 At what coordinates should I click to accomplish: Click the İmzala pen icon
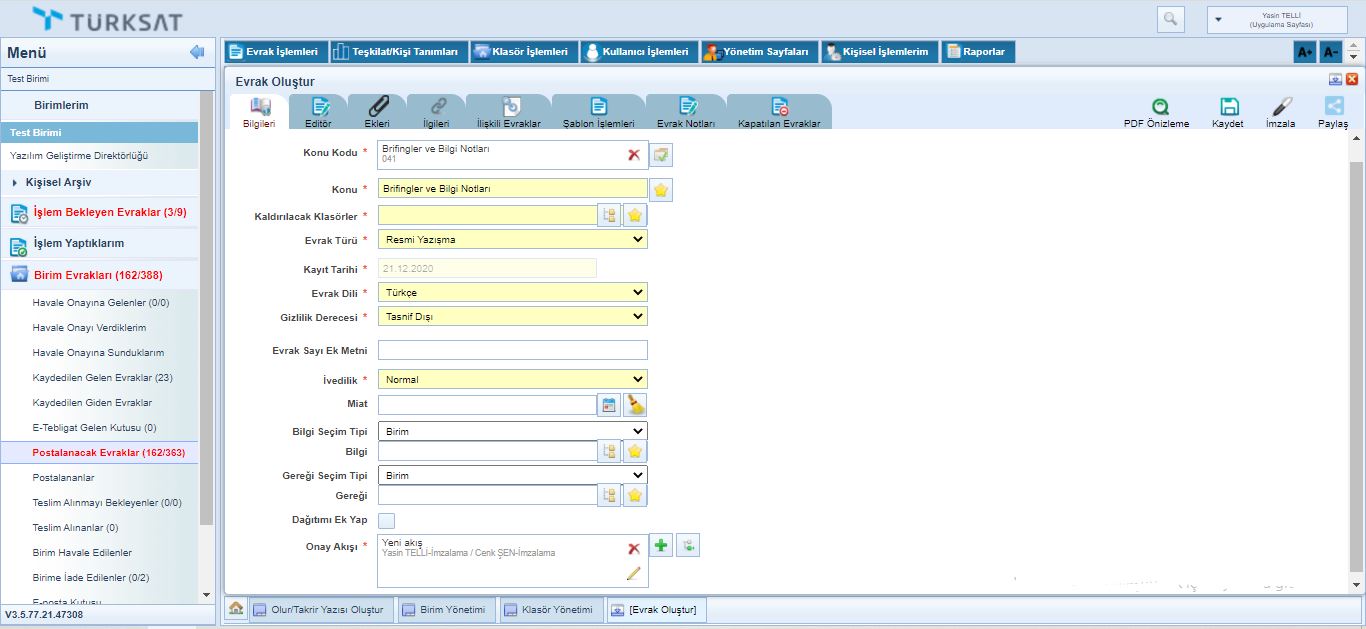(1281, 107)
